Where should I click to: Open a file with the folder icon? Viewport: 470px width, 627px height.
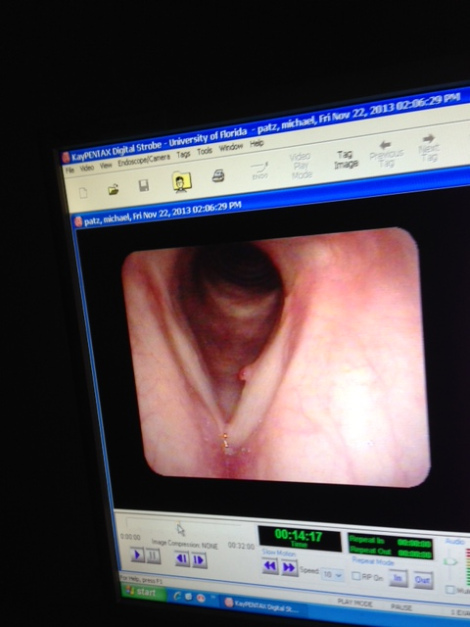tap(114, 189)
